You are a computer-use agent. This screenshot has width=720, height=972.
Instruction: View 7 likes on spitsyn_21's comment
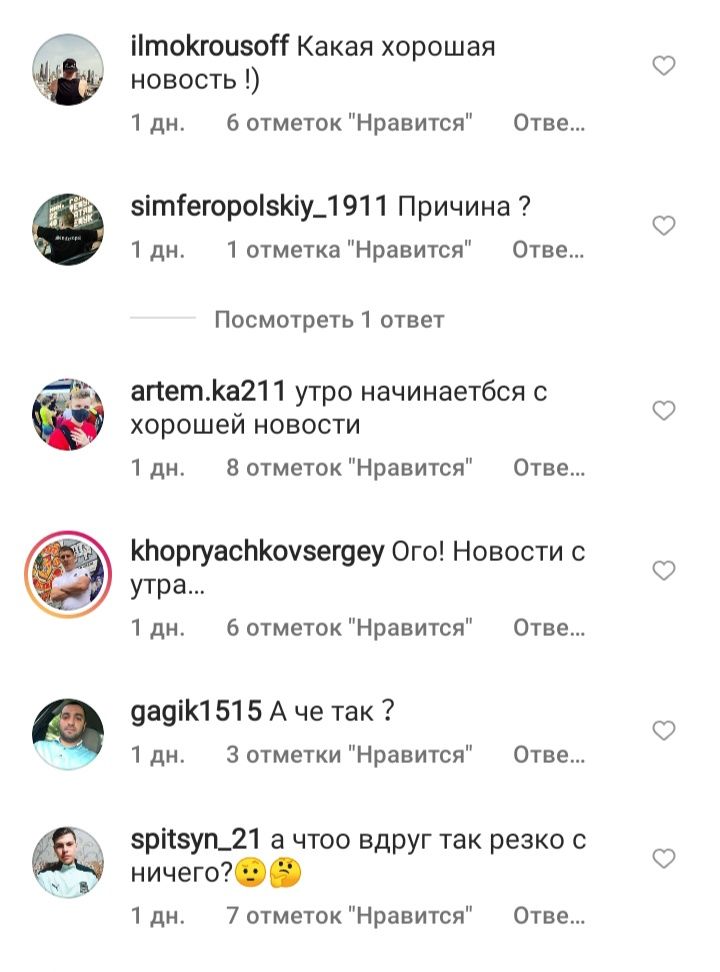[349, 915]
